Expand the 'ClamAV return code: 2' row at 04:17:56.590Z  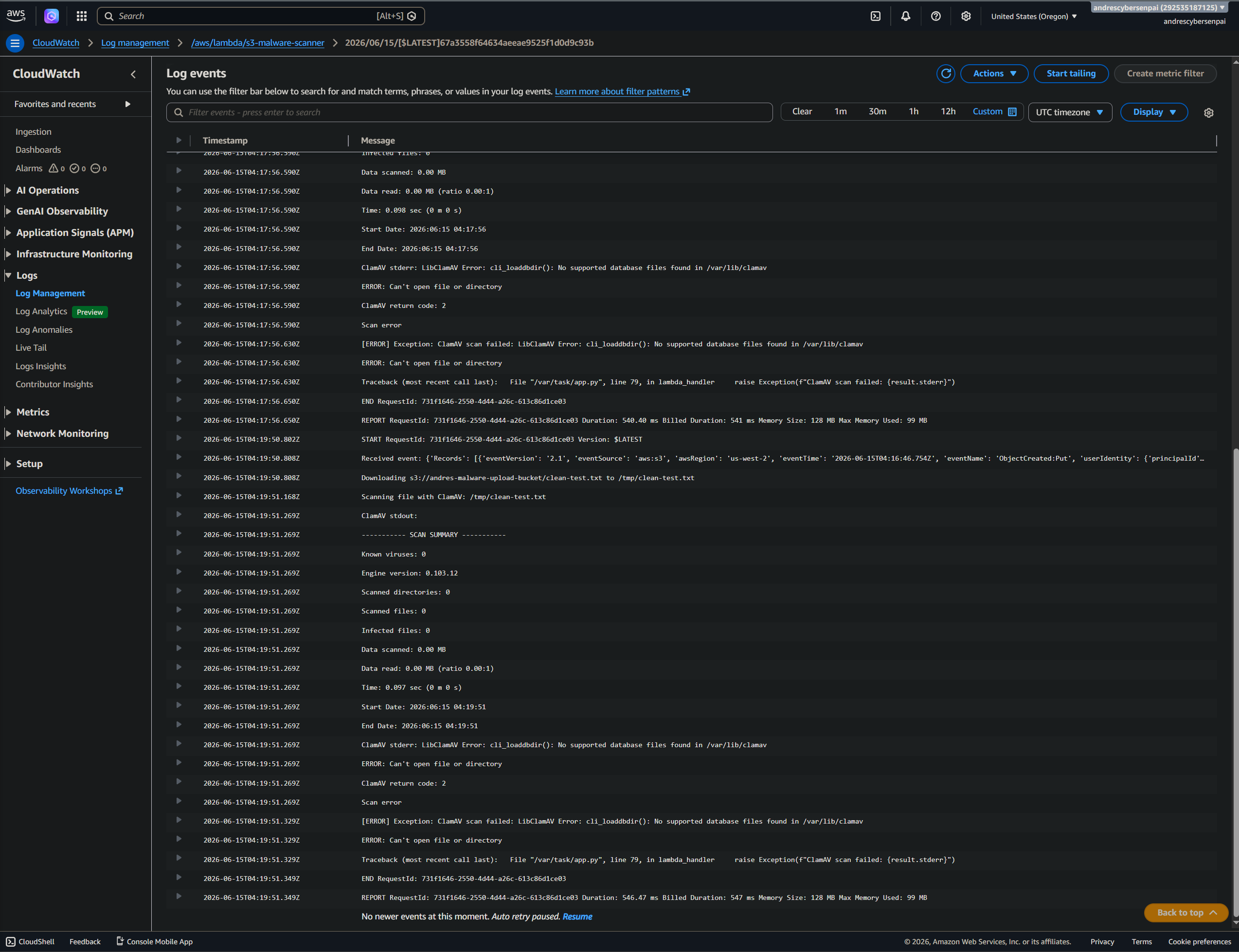(179, 305)
